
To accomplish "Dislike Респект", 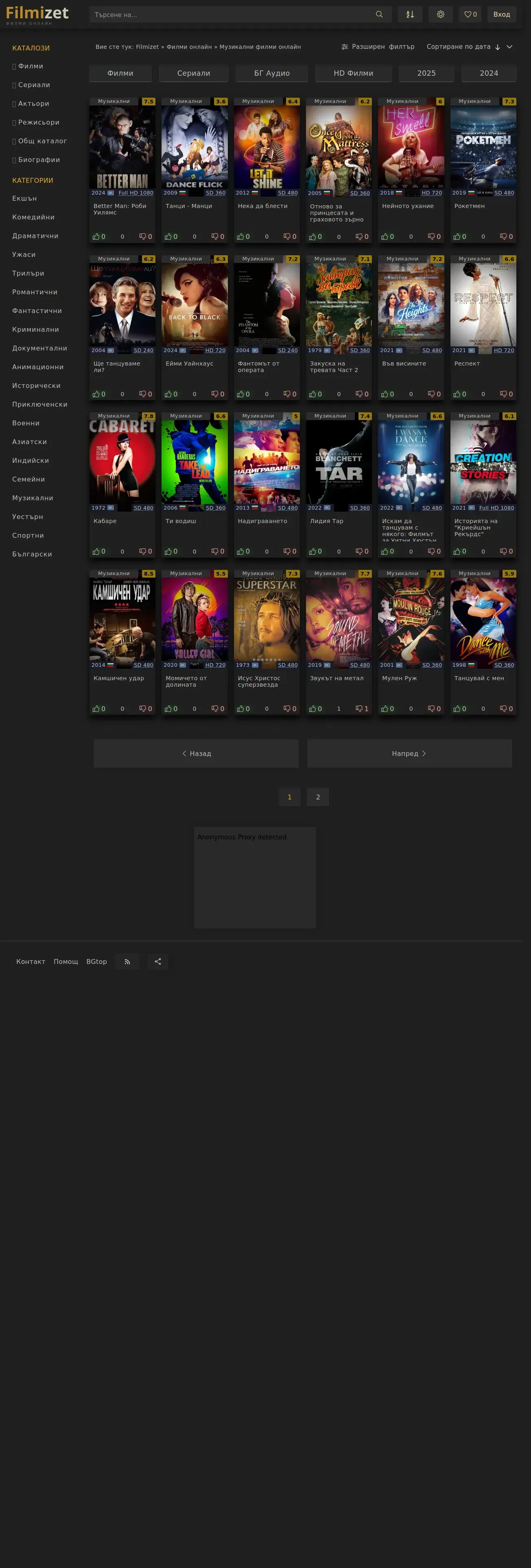I will point(506,394).
